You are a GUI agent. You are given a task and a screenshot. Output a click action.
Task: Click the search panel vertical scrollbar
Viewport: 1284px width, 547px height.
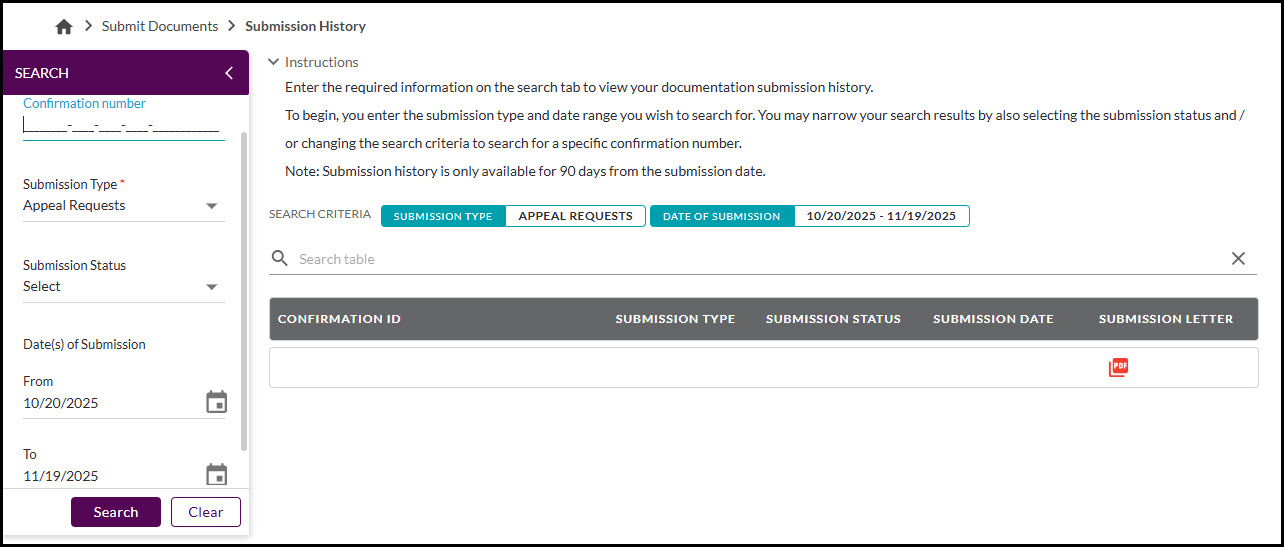pos(244,290)
